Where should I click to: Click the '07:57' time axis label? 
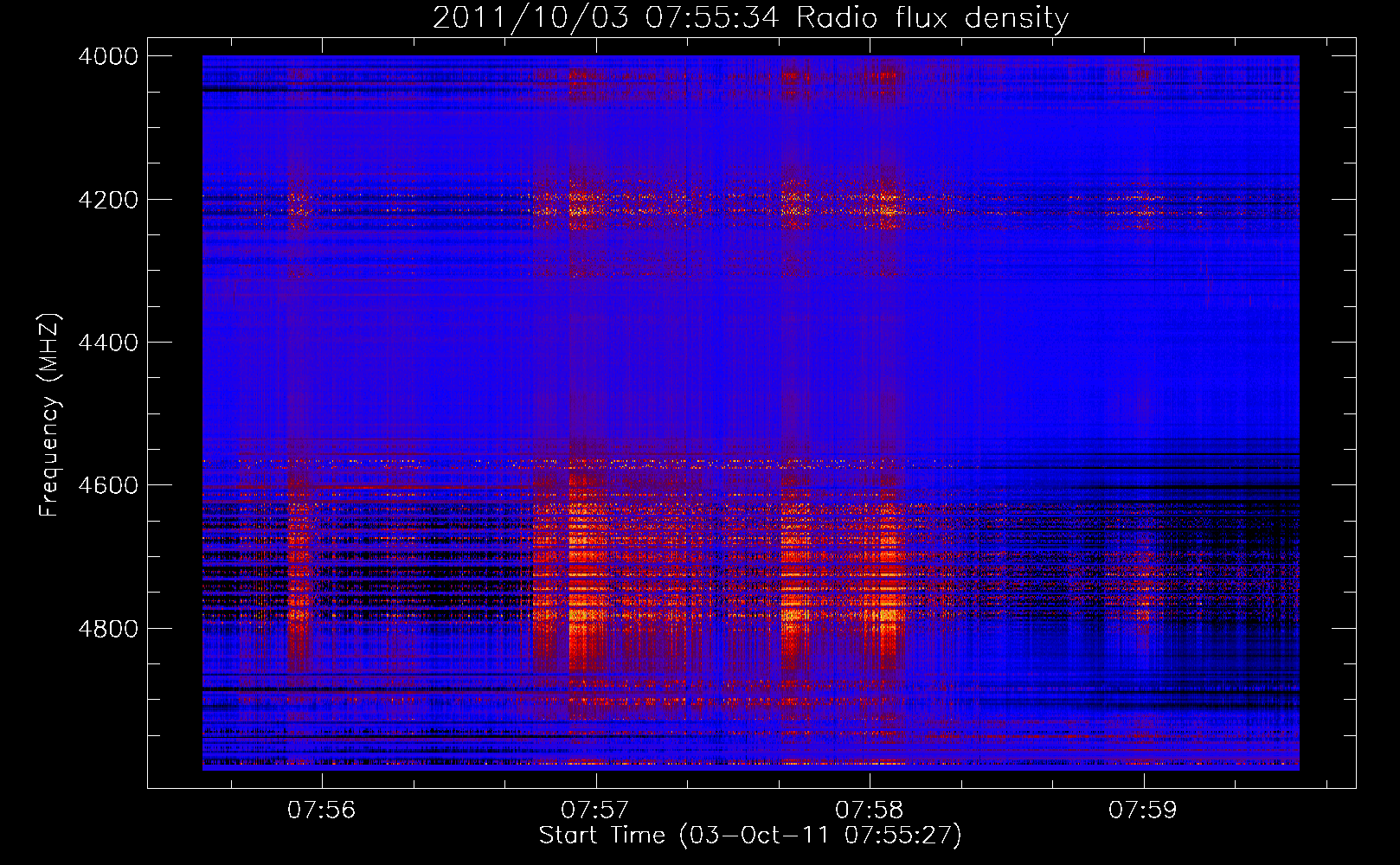pos(595,811)
